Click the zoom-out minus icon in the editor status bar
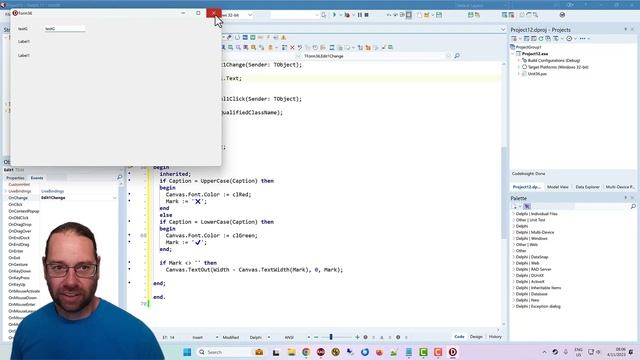This screenshot has height=360, width=640. pyautogui.click(x=316, y=337)
